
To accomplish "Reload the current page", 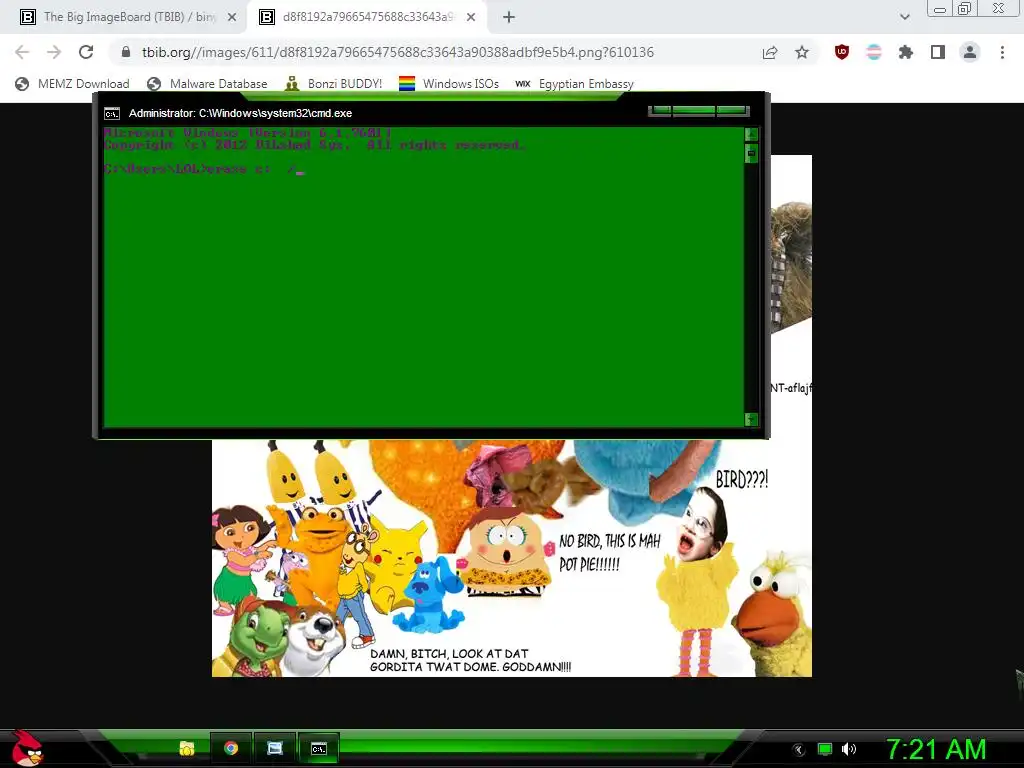I will point(86,52).
